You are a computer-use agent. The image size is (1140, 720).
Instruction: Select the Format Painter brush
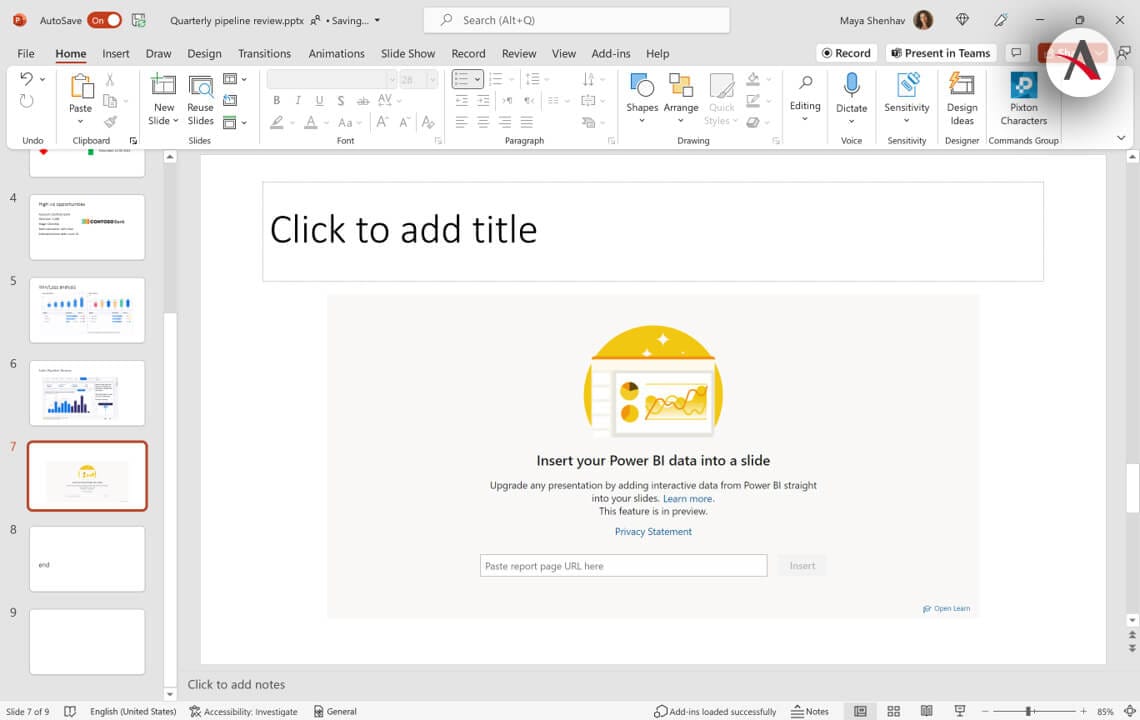tap(110, 122)
